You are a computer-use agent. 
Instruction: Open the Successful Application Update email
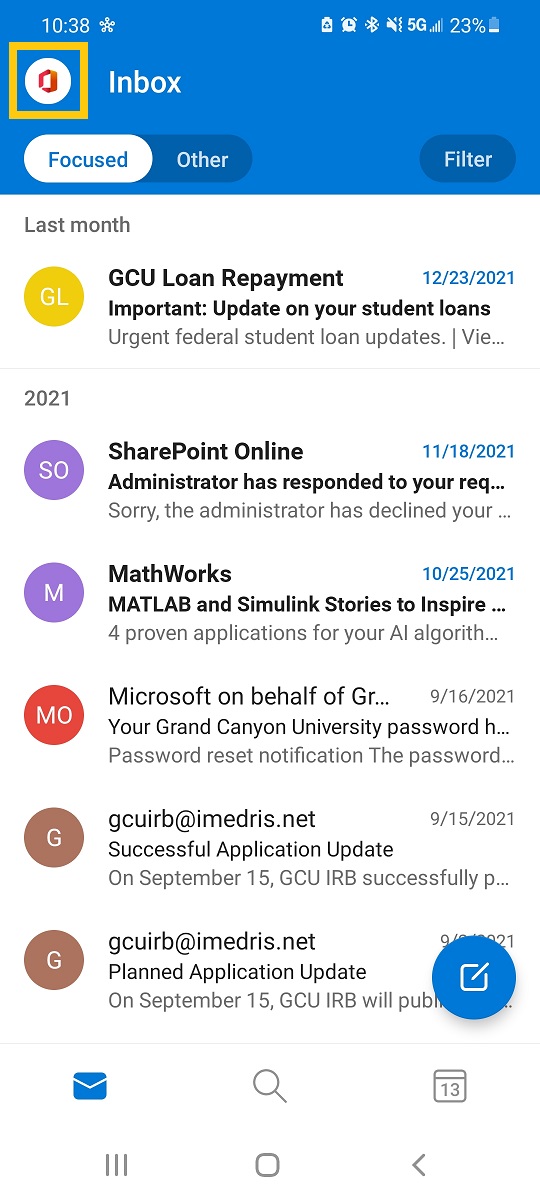270,848
